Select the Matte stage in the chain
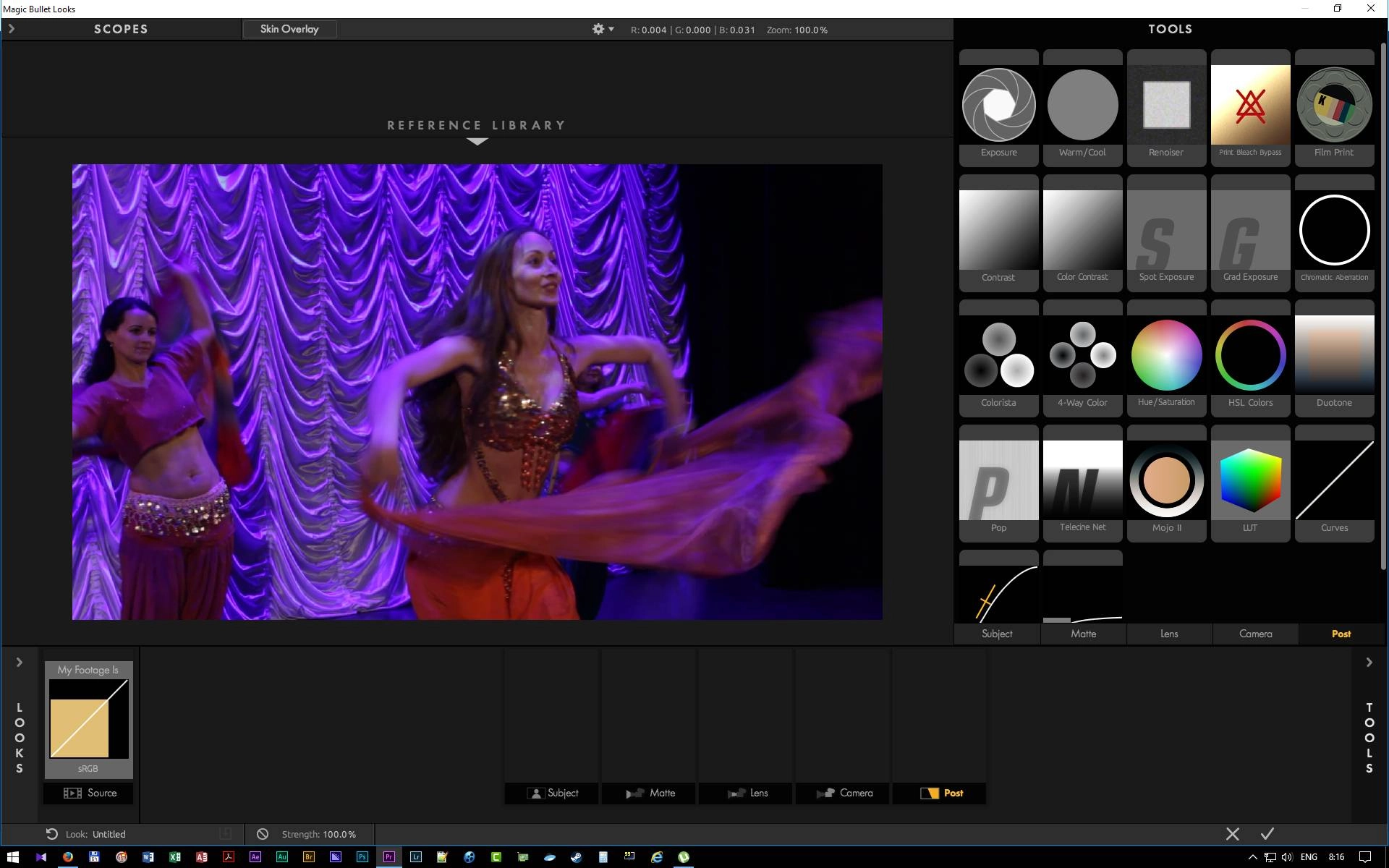Image resolution: width=1389 pixels, height=868 pixels. [x=649, y=793]
